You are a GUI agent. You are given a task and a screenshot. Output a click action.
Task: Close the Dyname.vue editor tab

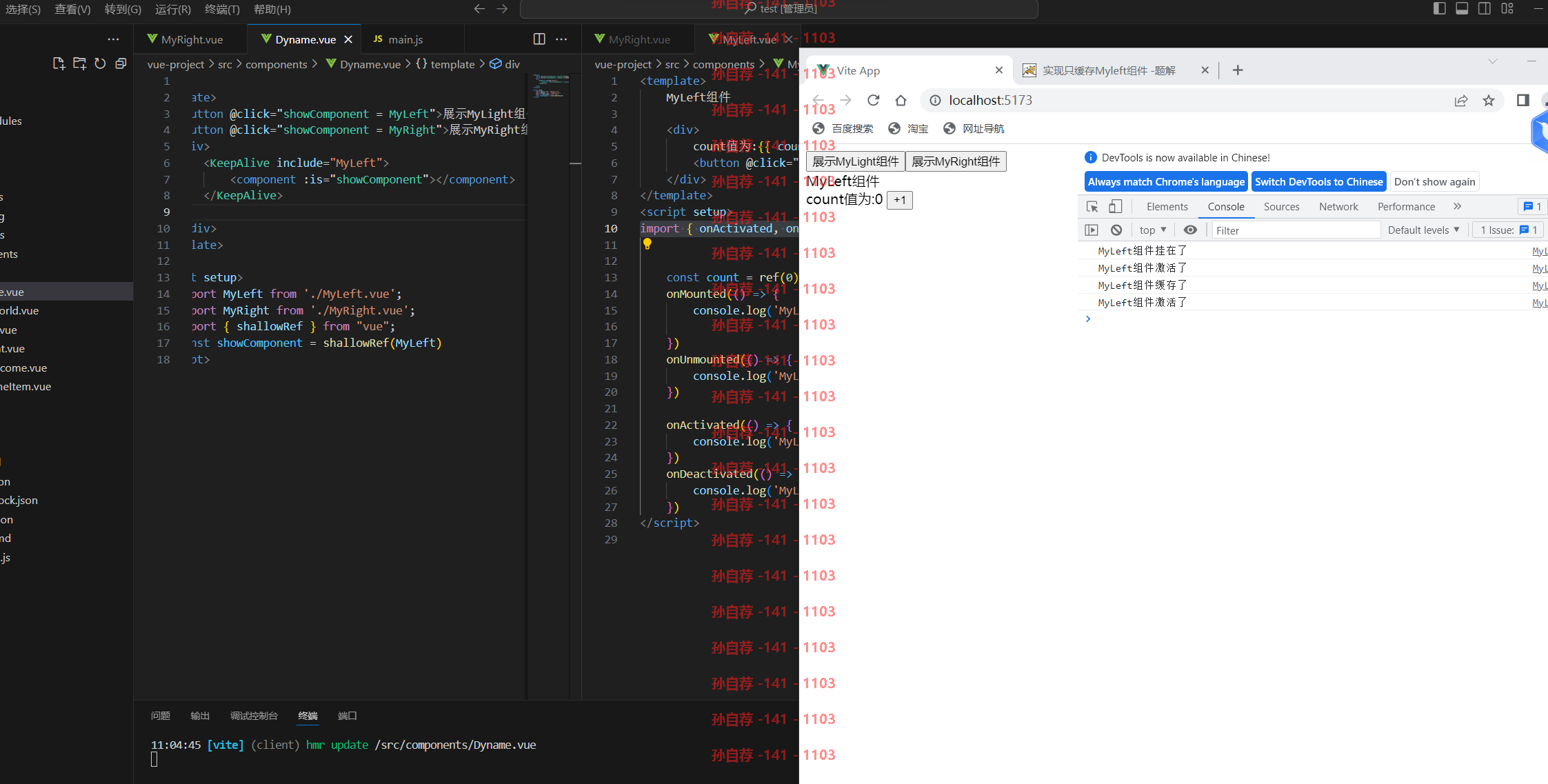click(348, 39)
